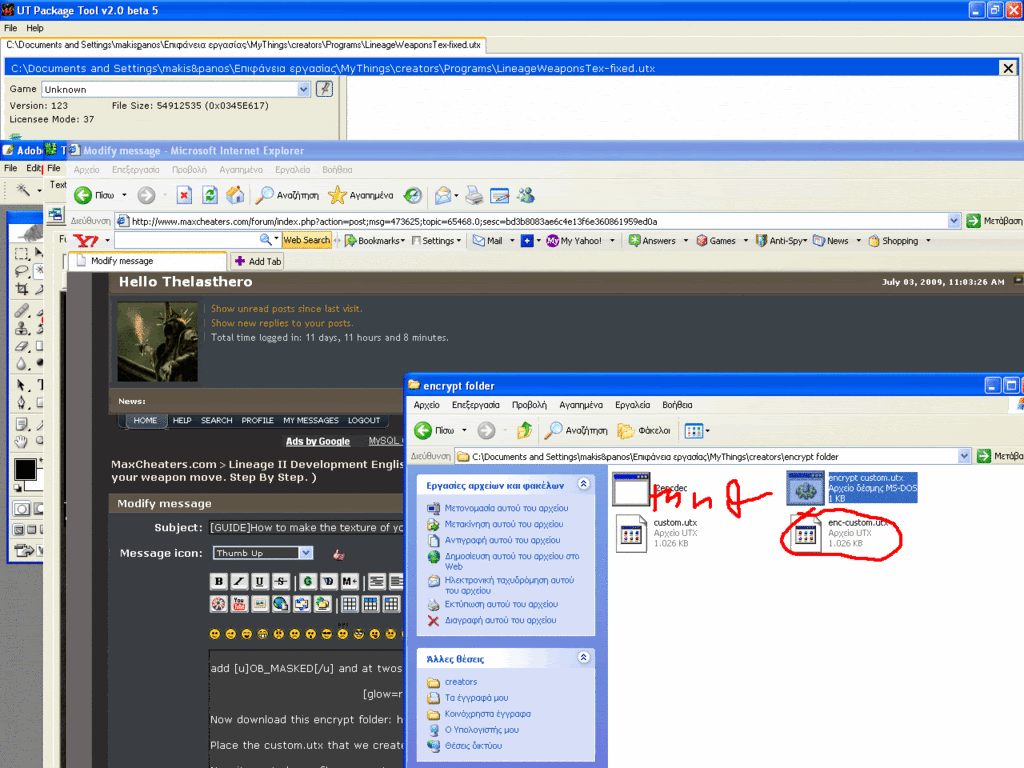This screenshot has height=768, width=1024.
Task: Expand the Message icon dropdown Thumb Up
Action: [x=306, y=553]
